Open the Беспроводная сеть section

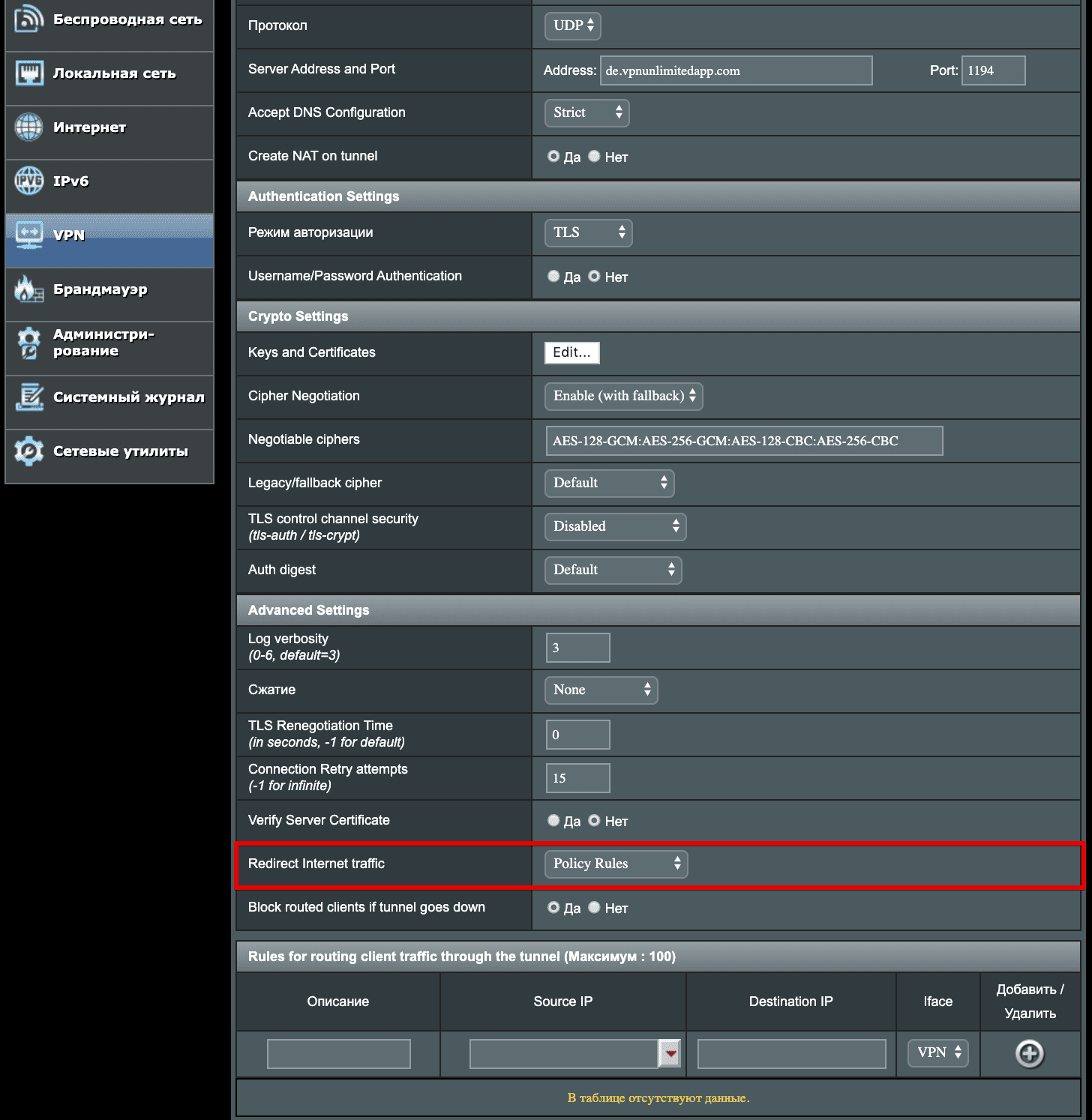[28, 19]
